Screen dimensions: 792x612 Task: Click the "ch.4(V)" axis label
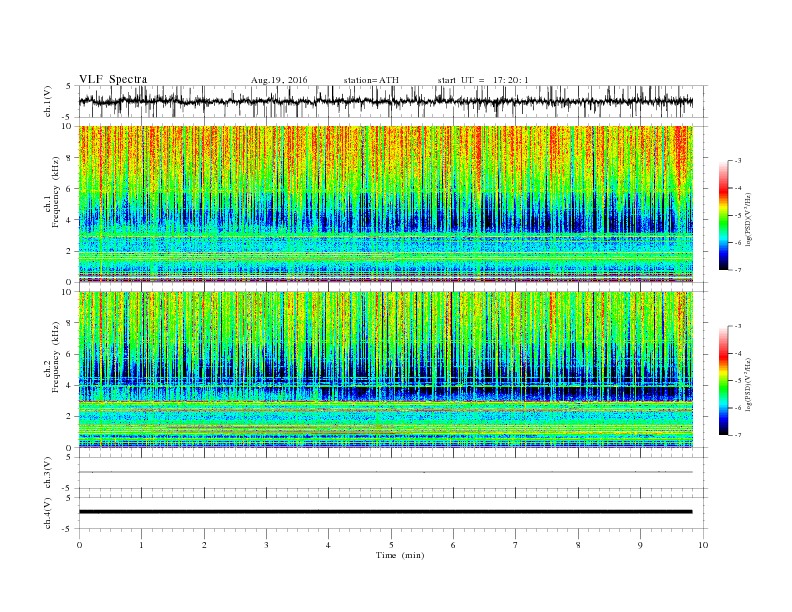pyautogui.click(x=48, y=513)
